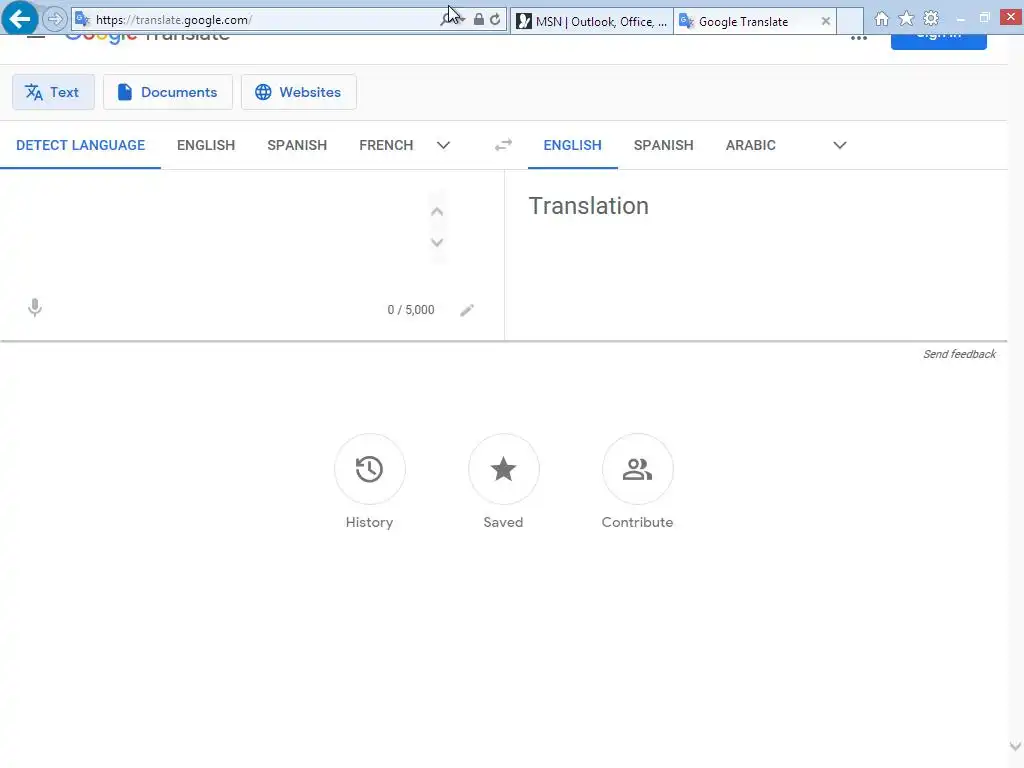The image size is (1024, 768).
Task: Click the security lock icon in address bar
Action: coord(479,20)
